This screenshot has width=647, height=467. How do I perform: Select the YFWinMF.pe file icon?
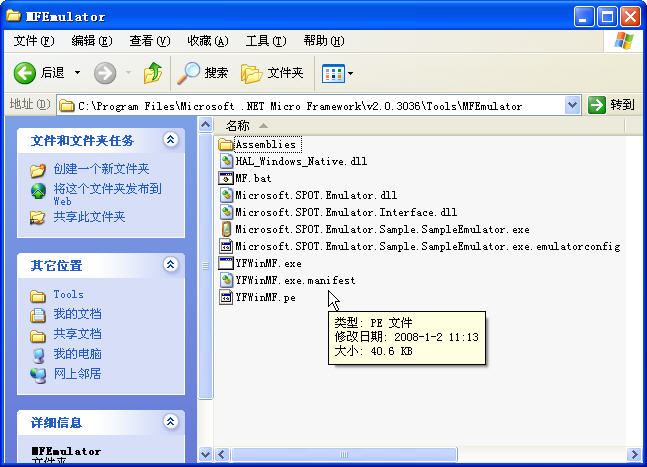click(226, 297)
